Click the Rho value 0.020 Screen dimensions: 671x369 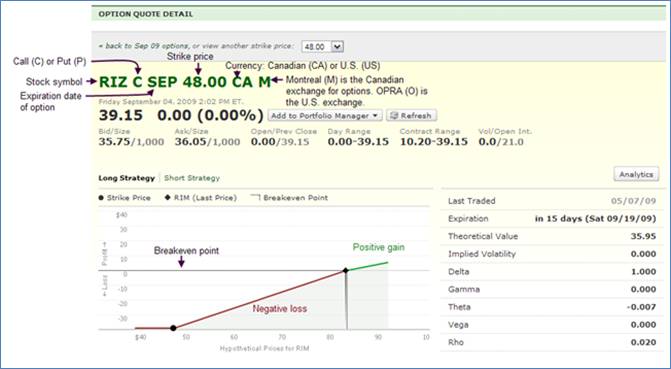point(643,342)
